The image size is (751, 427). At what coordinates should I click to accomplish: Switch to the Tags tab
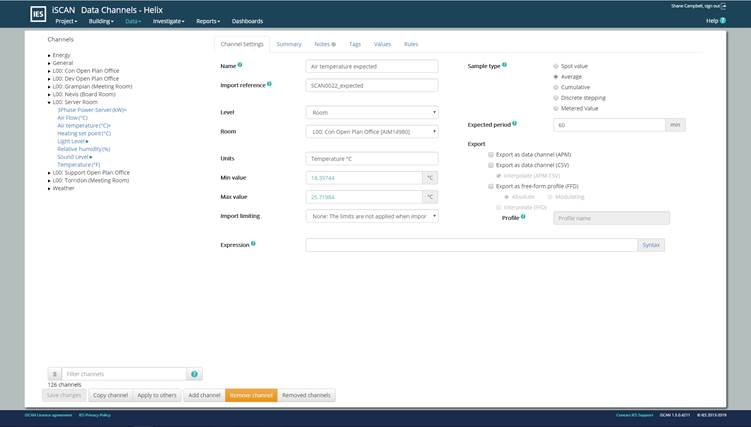pos(355,44)
